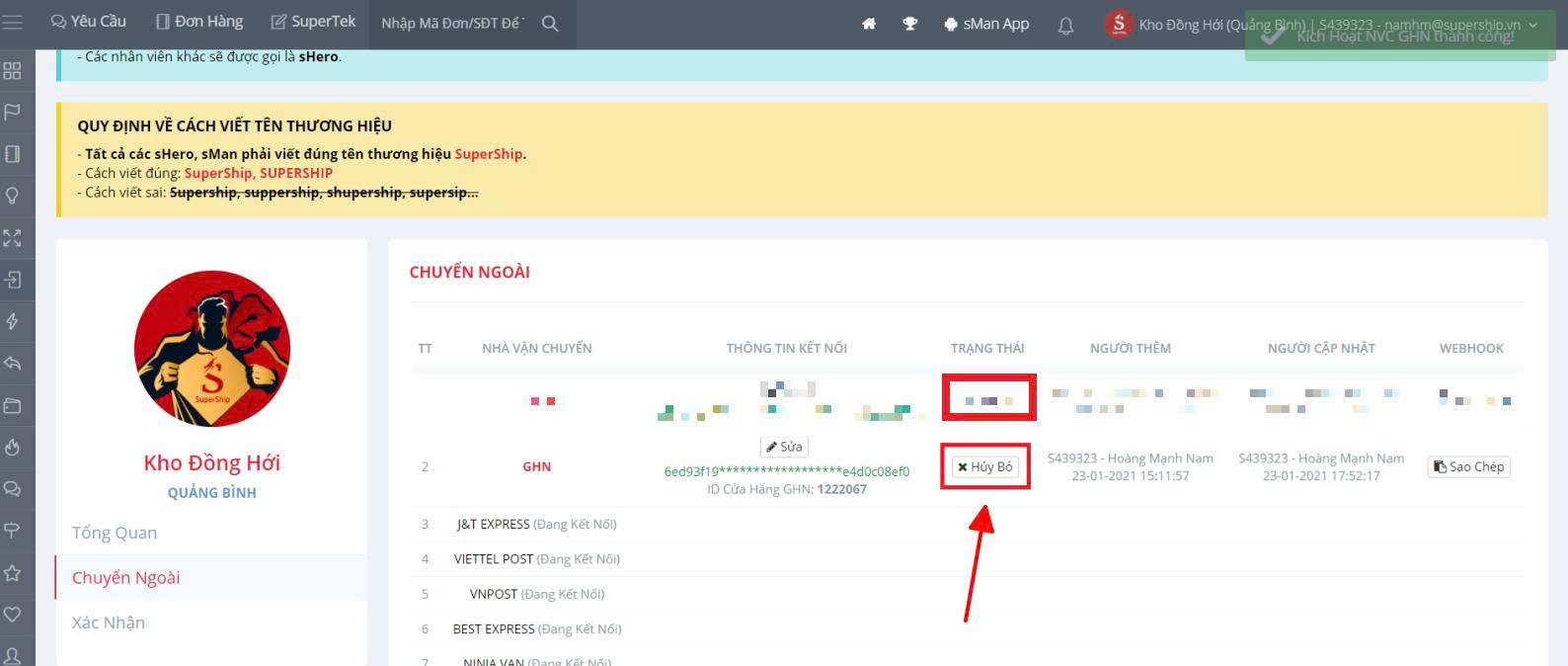
Task: Click QUẢNG BÌNH province label
Action: click(212, 493)
